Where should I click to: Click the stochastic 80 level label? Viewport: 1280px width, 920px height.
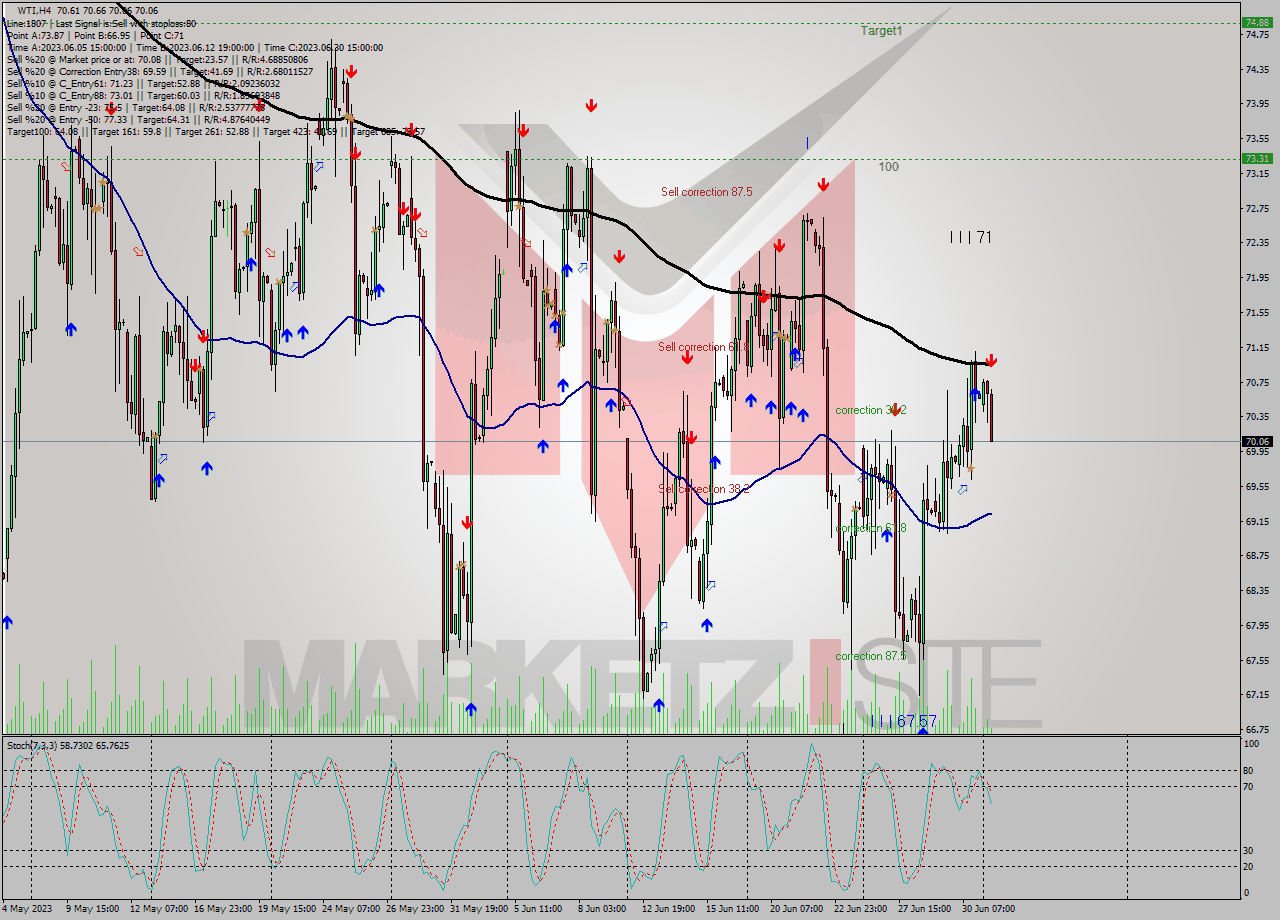click(x=1249, y=770)
